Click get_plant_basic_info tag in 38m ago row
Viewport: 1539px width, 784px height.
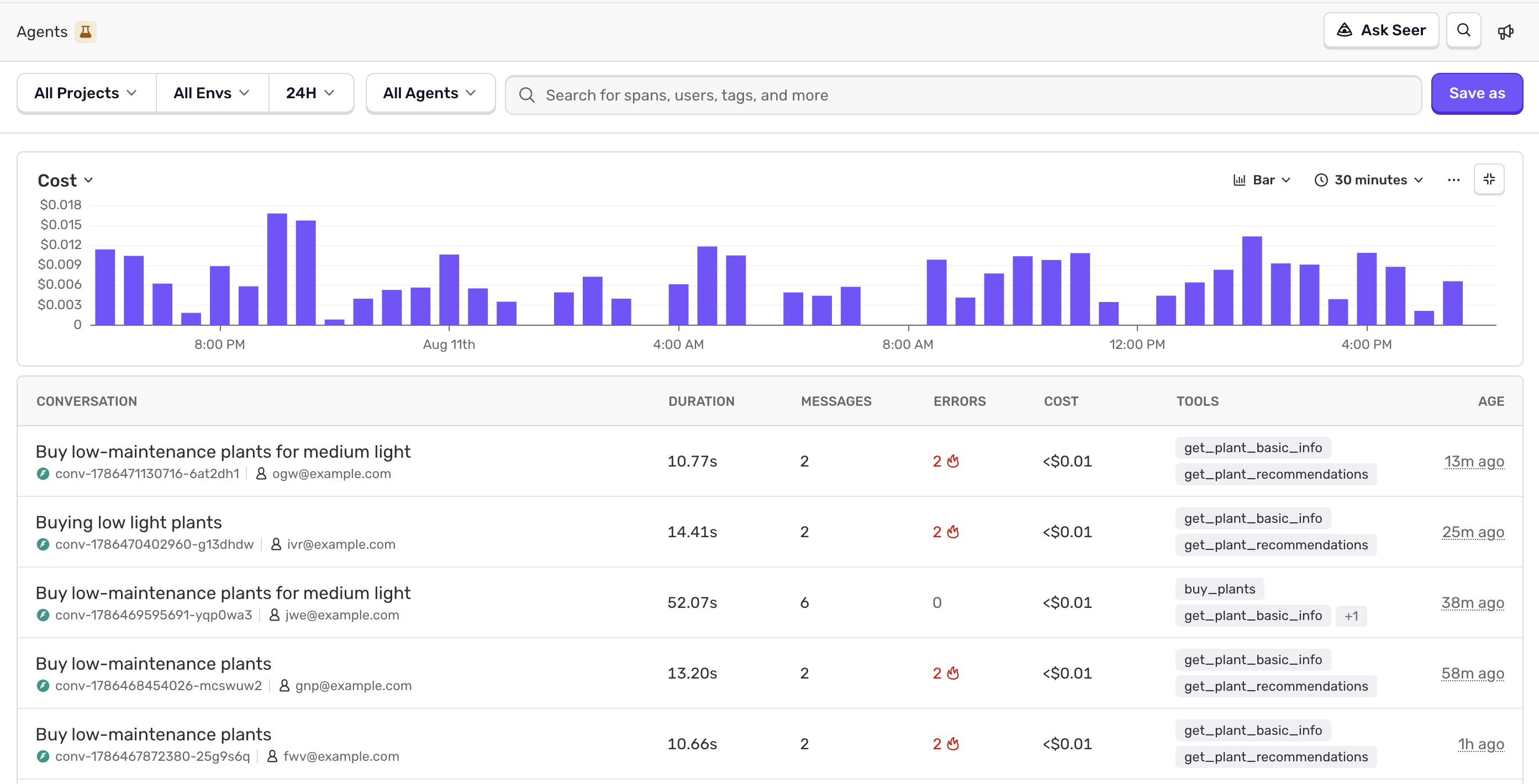click(1253, 616)
